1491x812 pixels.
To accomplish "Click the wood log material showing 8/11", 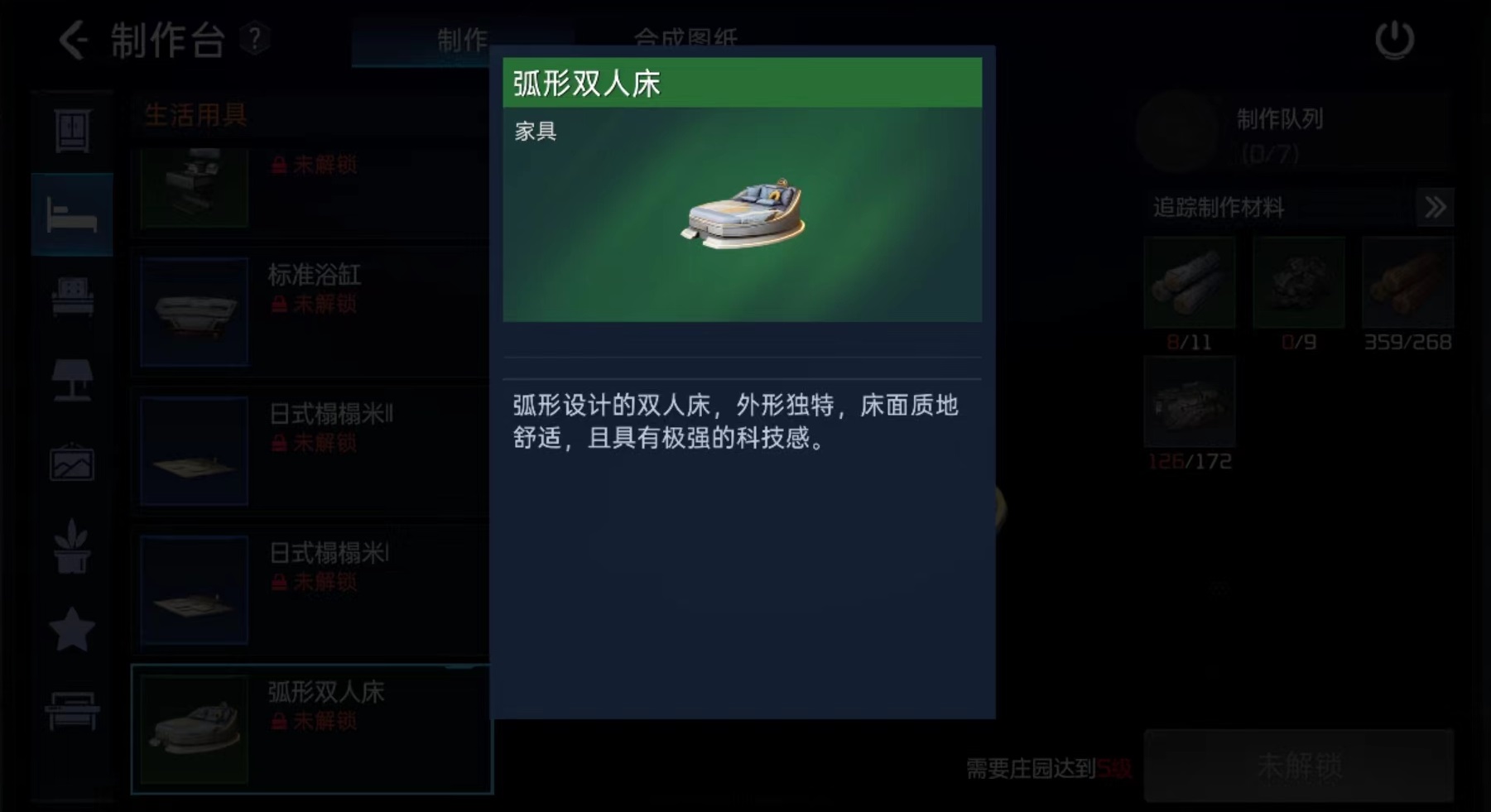I will pyautogui.click(x=1190, y=283).
